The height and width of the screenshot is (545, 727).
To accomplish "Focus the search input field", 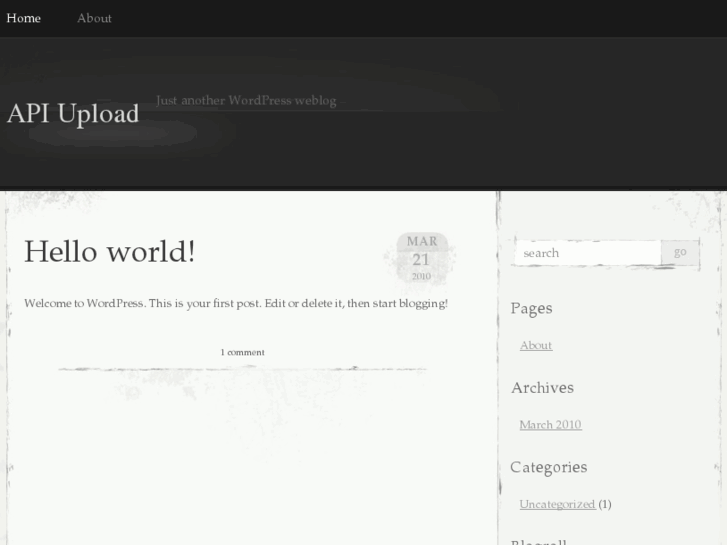I will [588, 253].
